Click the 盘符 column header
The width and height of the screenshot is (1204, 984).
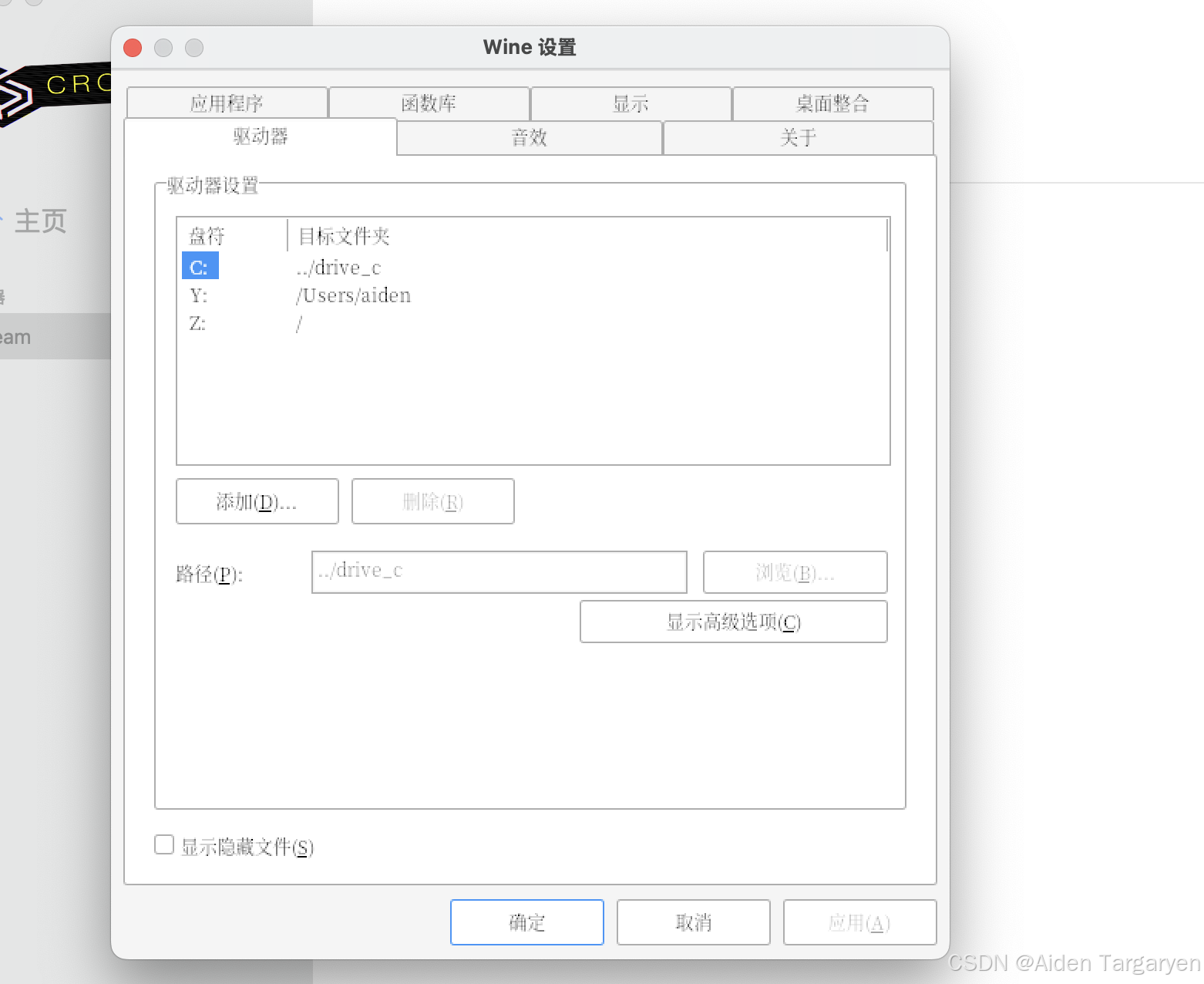coord(232,235)
